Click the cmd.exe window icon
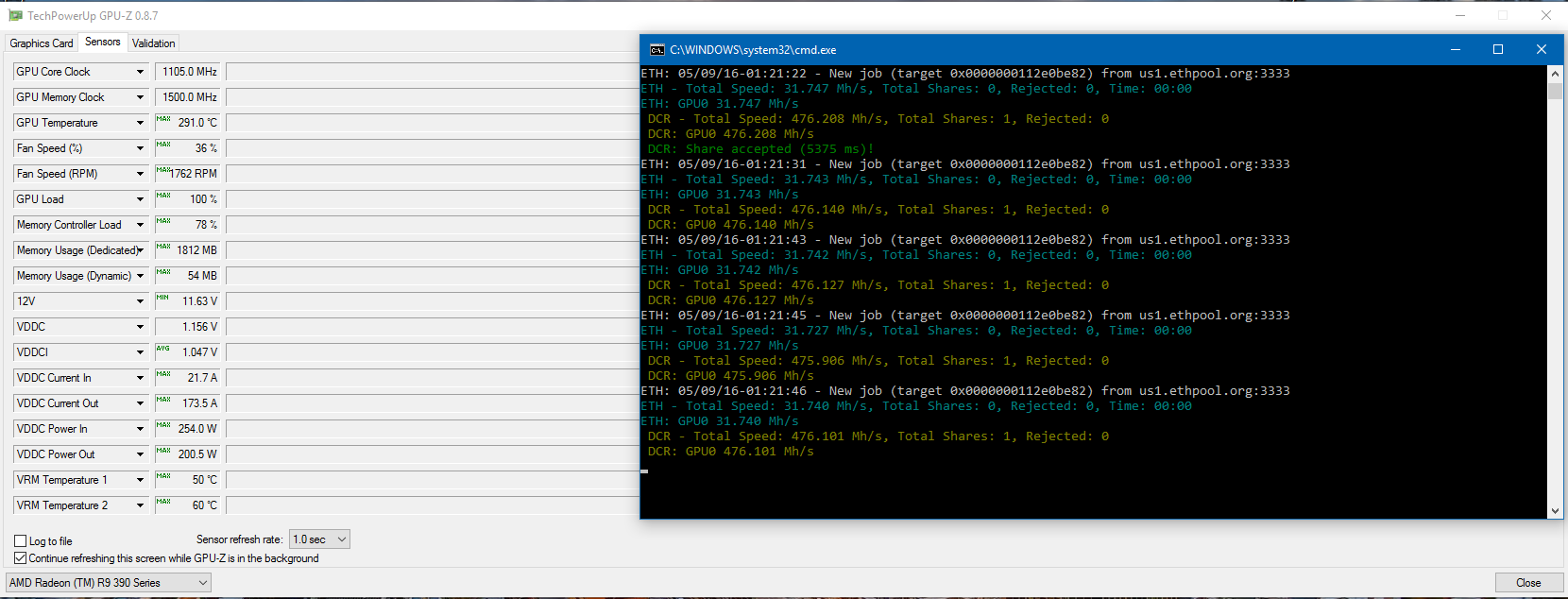This screenshot has height=599, width=1568. [656, 50]
